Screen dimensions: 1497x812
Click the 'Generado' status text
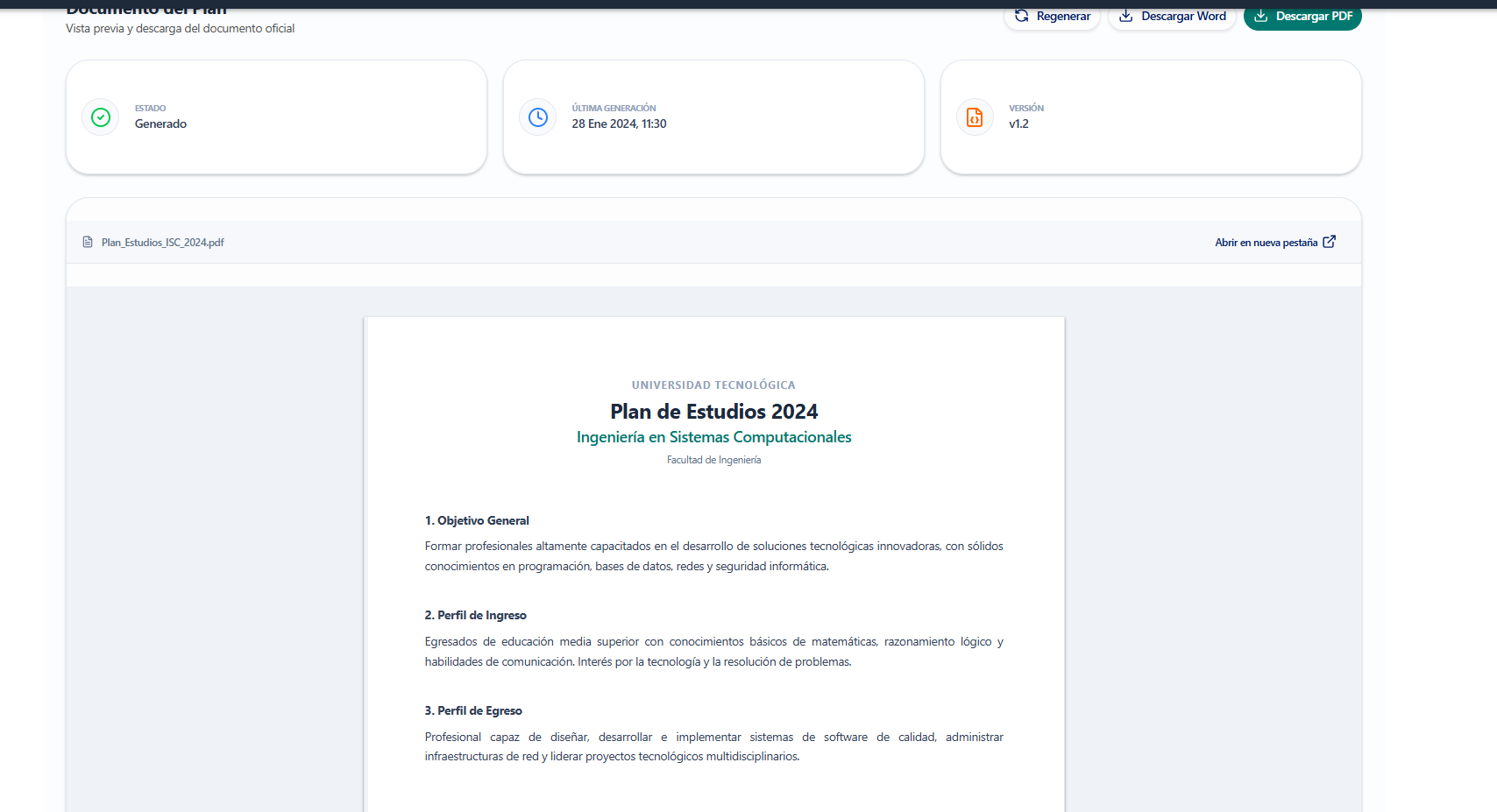(x=160, y=124)
